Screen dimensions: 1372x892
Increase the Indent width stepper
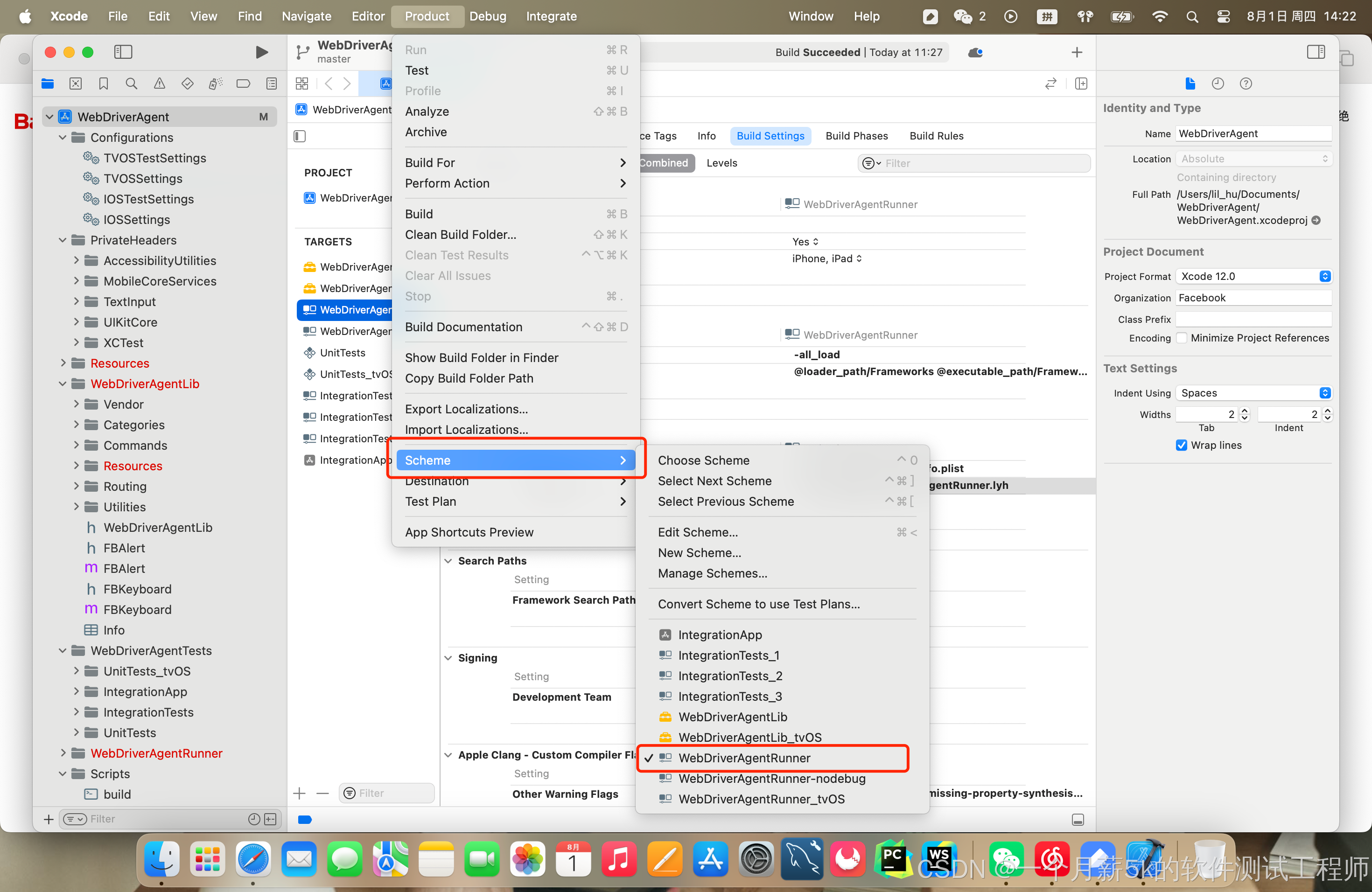pyautogui.click(x=1327, y=411)
